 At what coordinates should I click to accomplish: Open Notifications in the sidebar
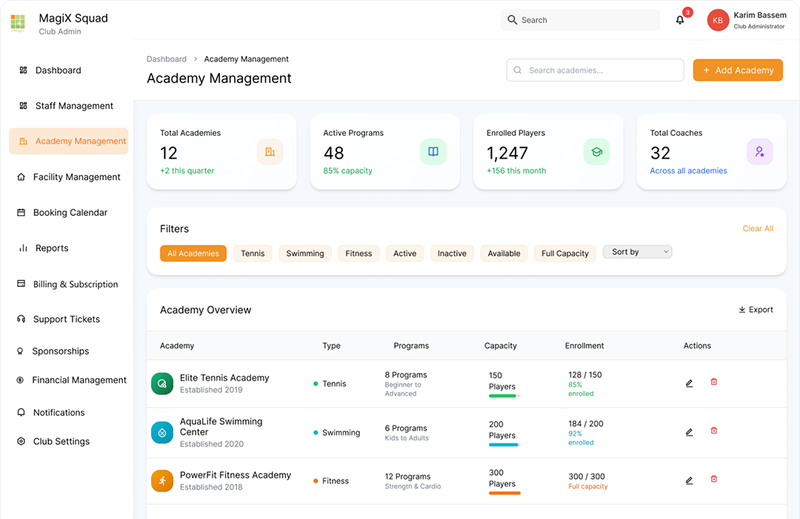click(51, 412)
